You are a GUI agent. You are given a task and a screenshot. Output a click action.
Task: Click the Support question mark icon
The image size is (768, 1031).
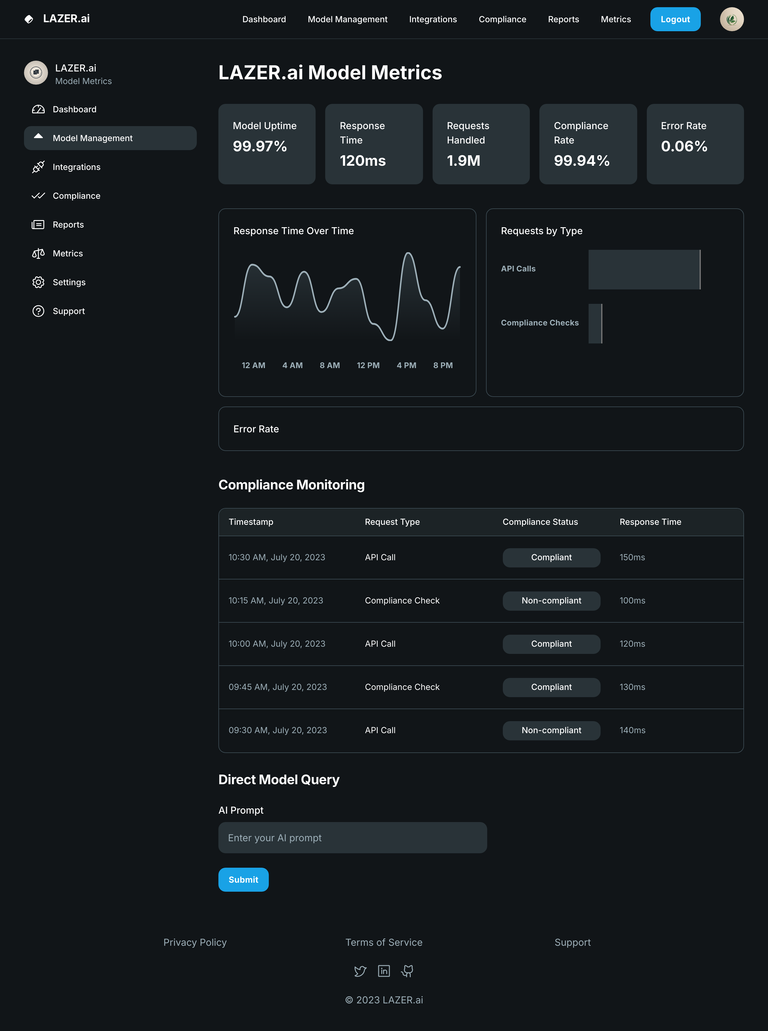38,311
